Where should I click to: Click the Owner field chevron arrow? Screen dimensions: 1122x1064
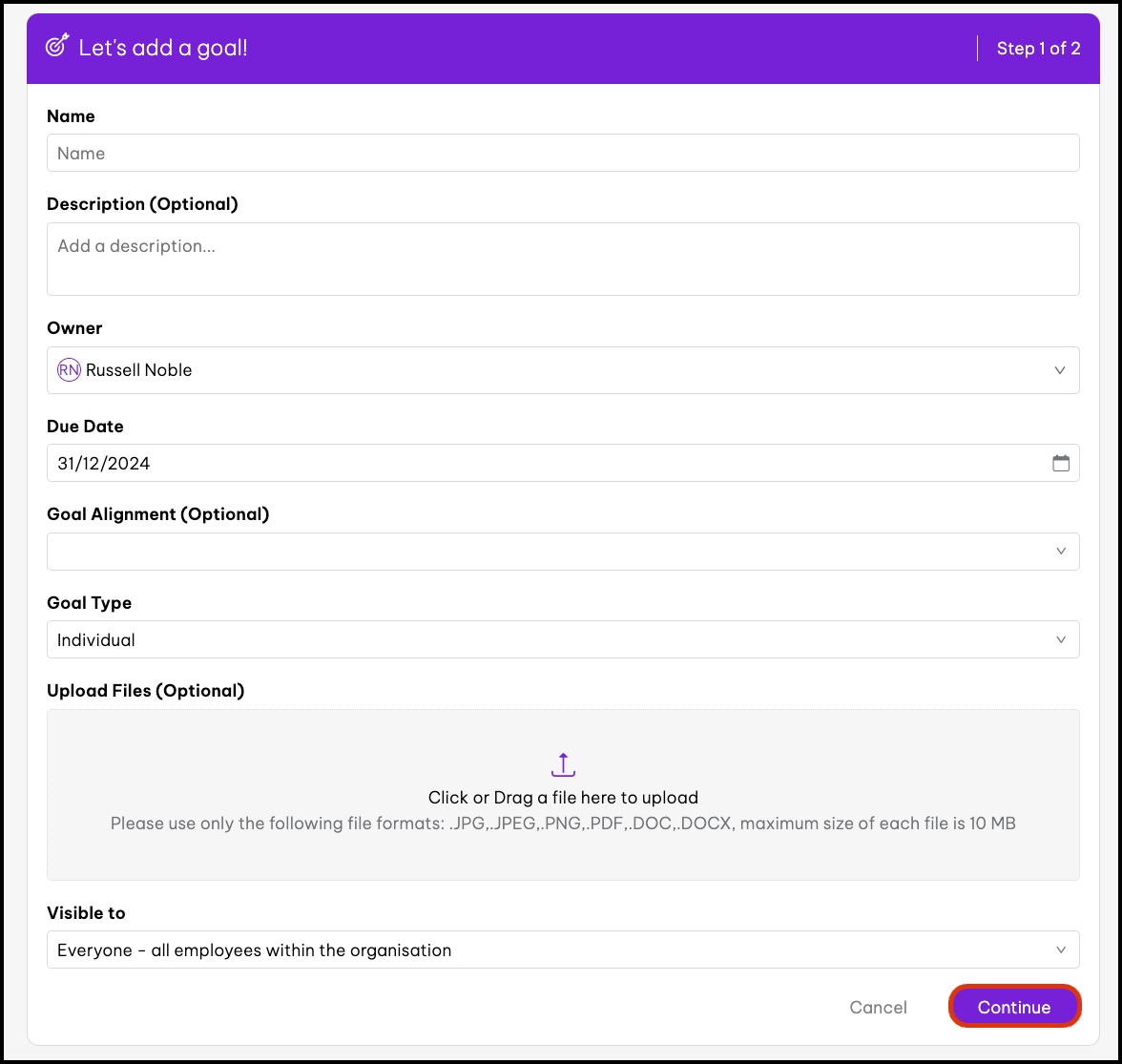pyautogui.click(x=1060, y=370)
